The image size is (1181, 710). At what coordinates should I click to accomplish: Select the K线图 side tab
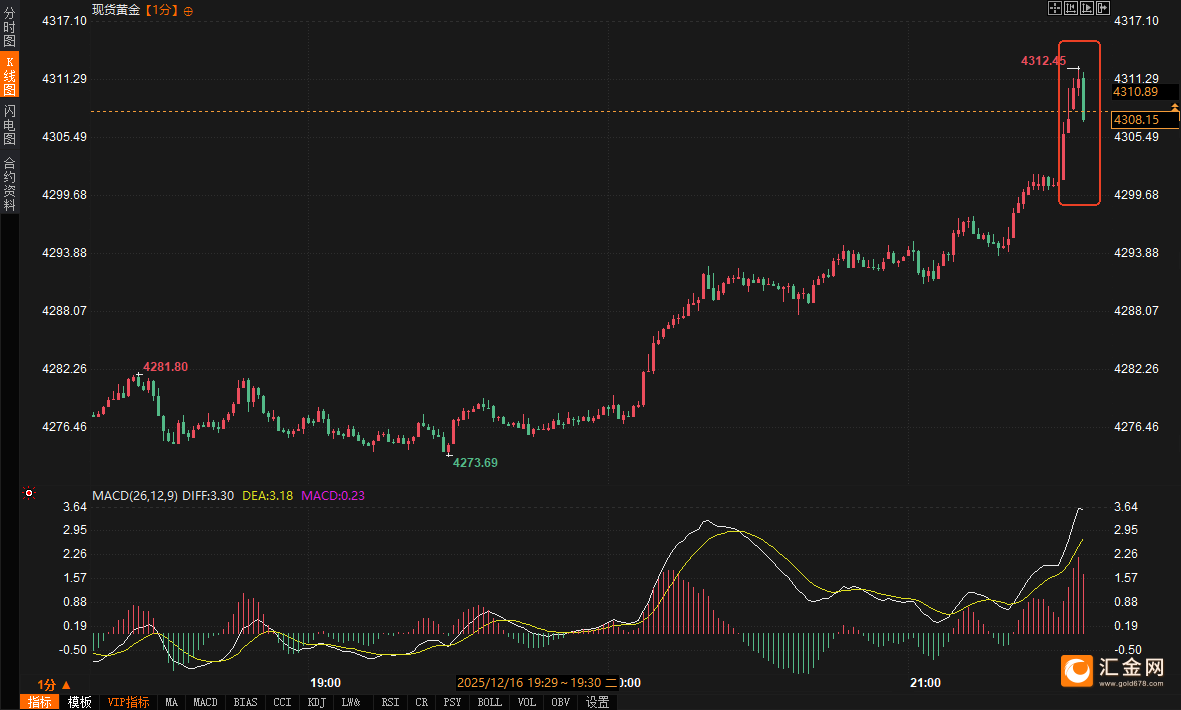[x=9, y=75]
